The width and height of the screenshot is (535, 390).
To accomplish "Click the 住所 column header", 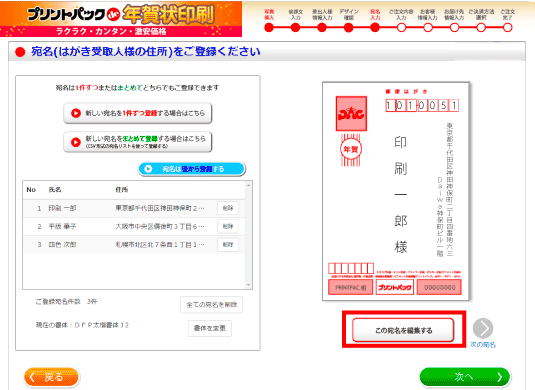I will click(122, 189).
